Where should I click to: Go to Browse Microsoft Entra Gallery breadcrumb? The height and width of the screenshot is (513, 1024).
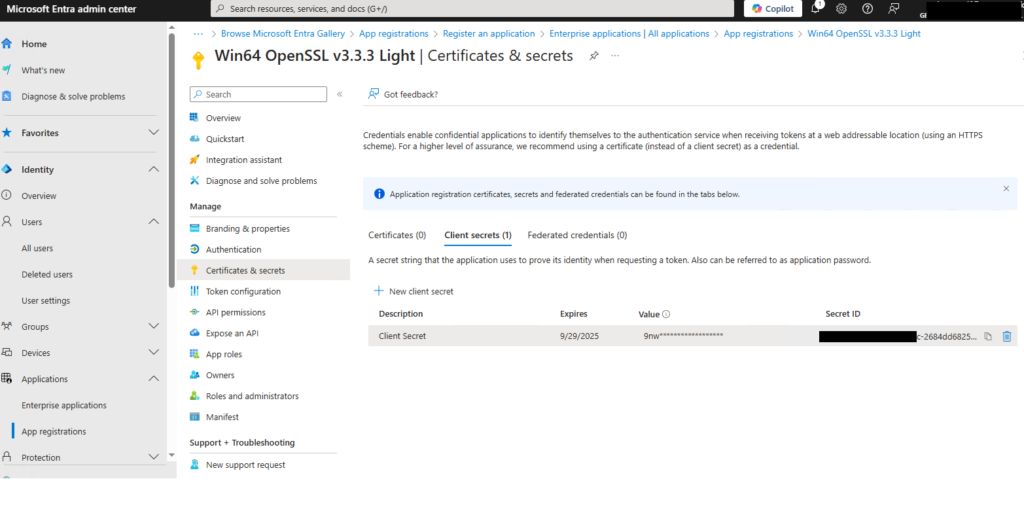point(282,33)
